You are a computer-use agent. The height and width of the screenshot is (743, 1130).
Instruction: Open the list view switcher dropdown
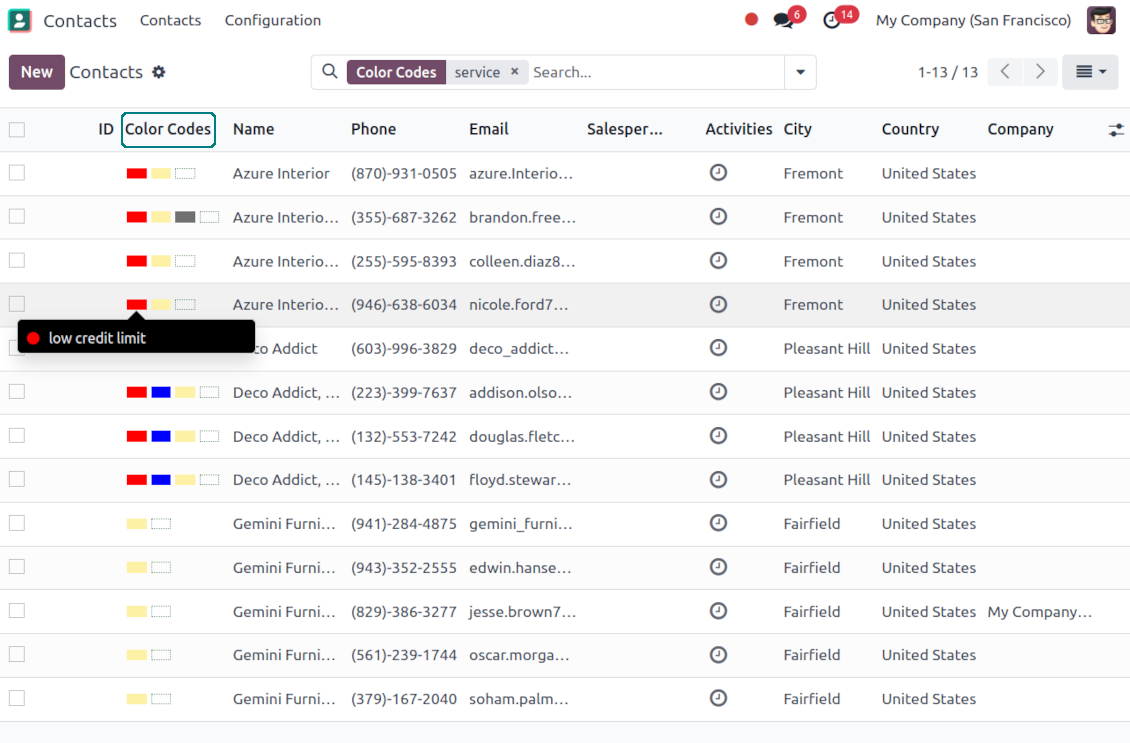click(x=1090, y=72)
